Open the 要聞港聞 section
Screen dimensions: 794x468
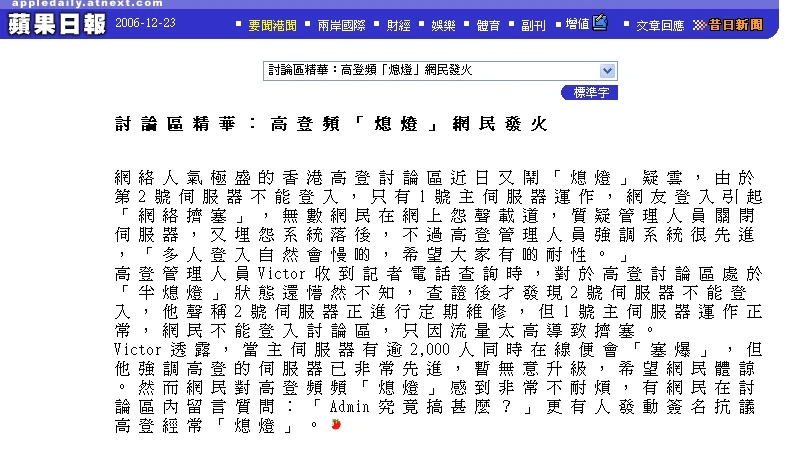coord(272,25)
